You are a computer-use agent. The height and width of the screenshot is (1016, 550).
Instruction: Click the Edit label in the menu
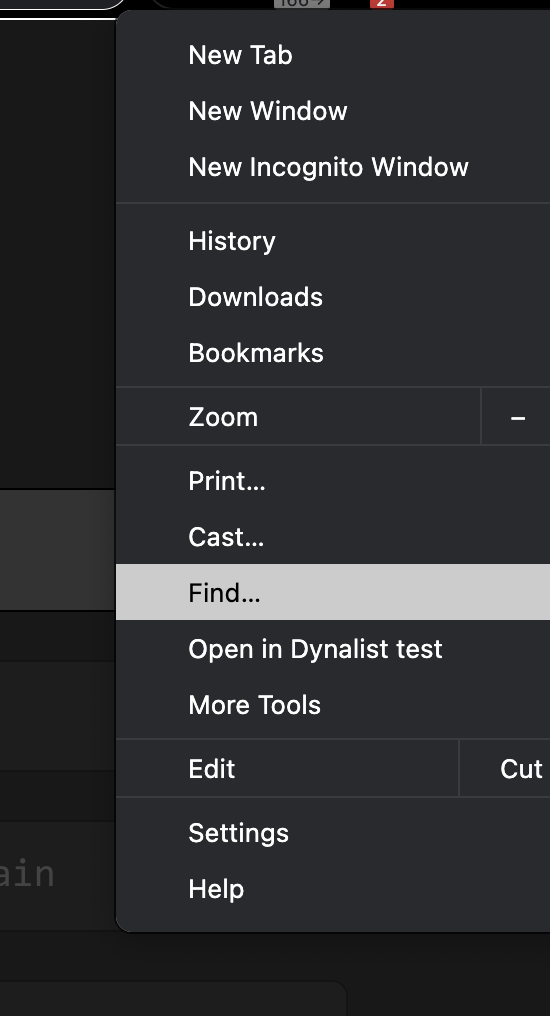tap(212, 769)
